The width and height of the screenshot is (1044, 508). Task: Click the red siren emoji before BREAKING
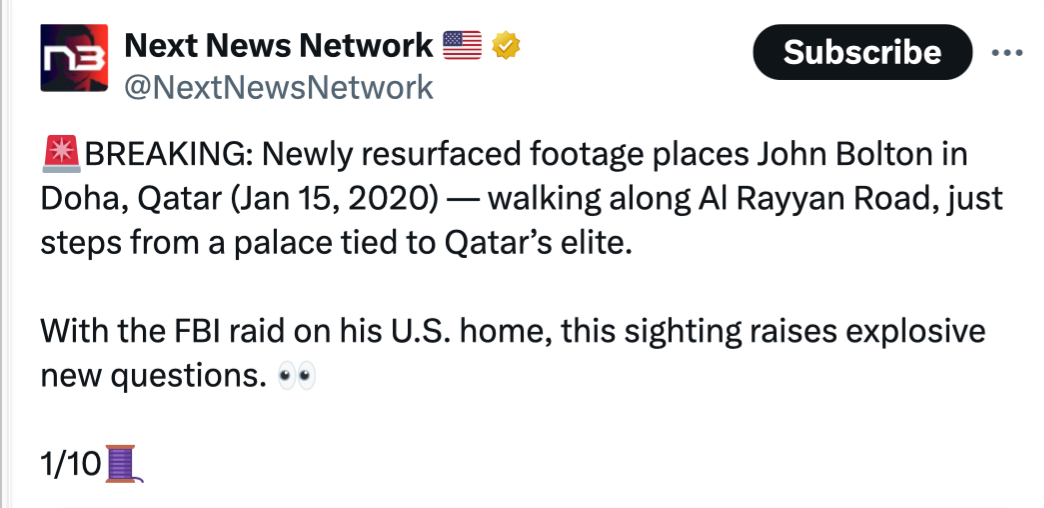click(x=62, y=156)
